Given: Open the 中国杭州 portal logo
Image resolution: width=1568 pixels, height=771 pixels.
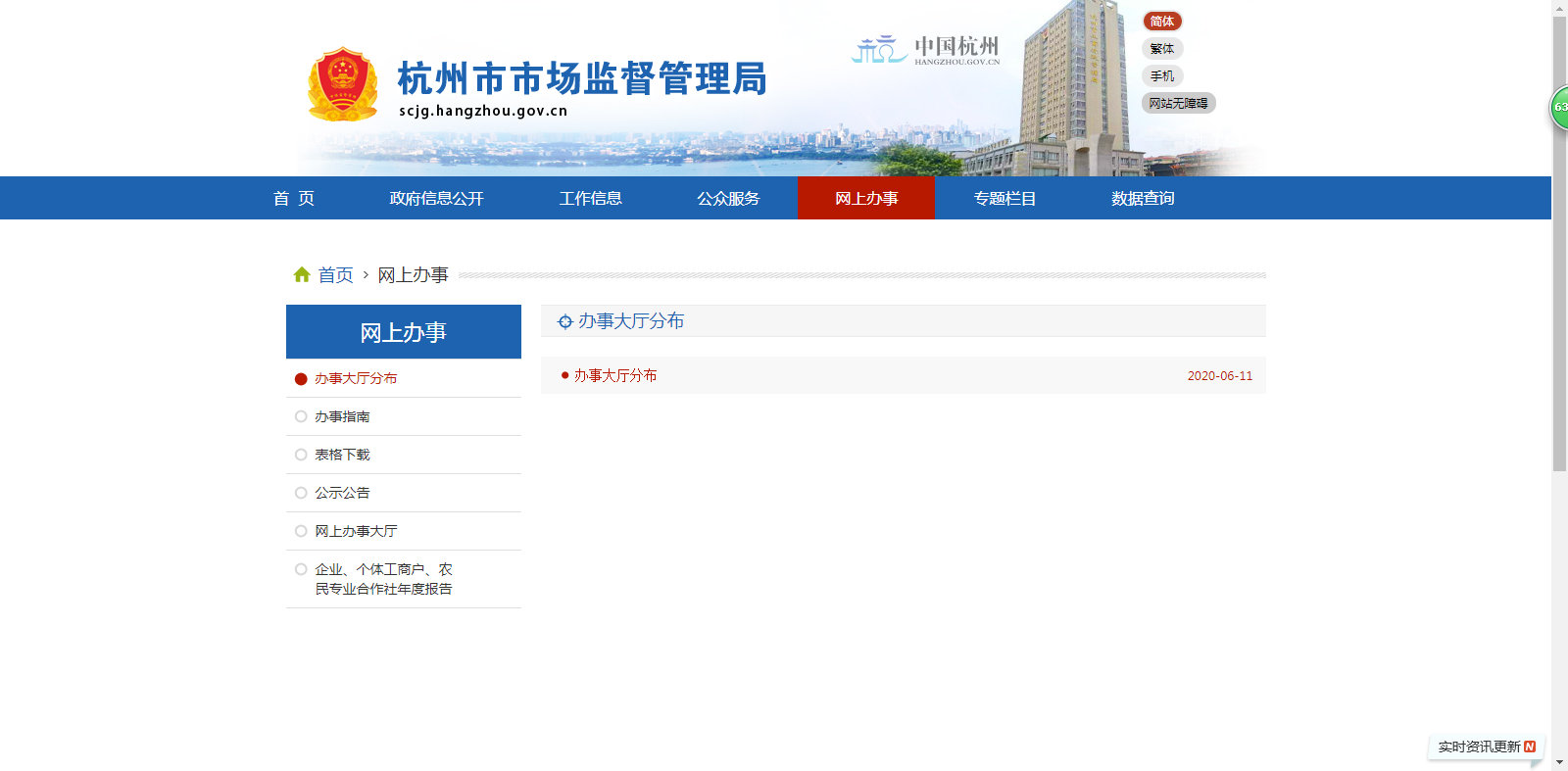Looking at the screenshot, I should point(926,50).
